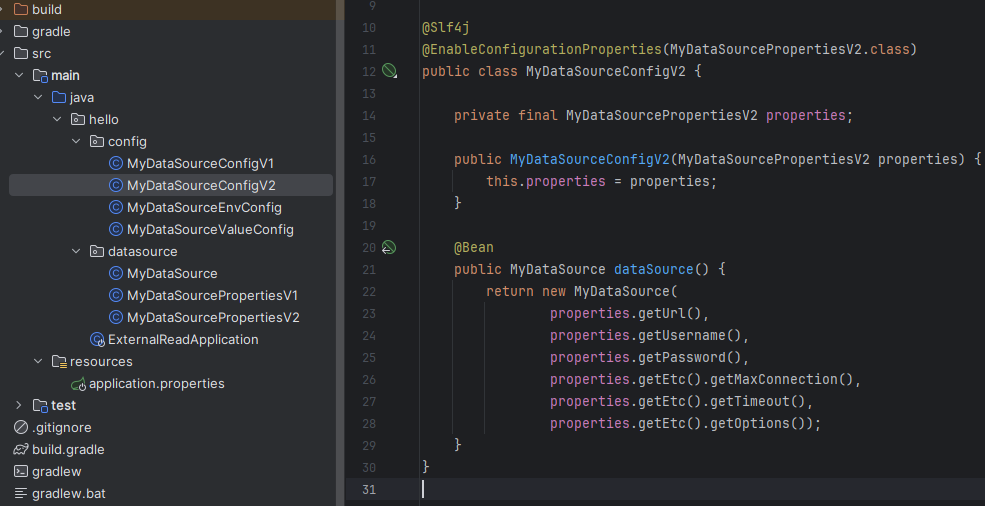Click the config package icon
Screen dimensions: 985x506
[97, 141]
